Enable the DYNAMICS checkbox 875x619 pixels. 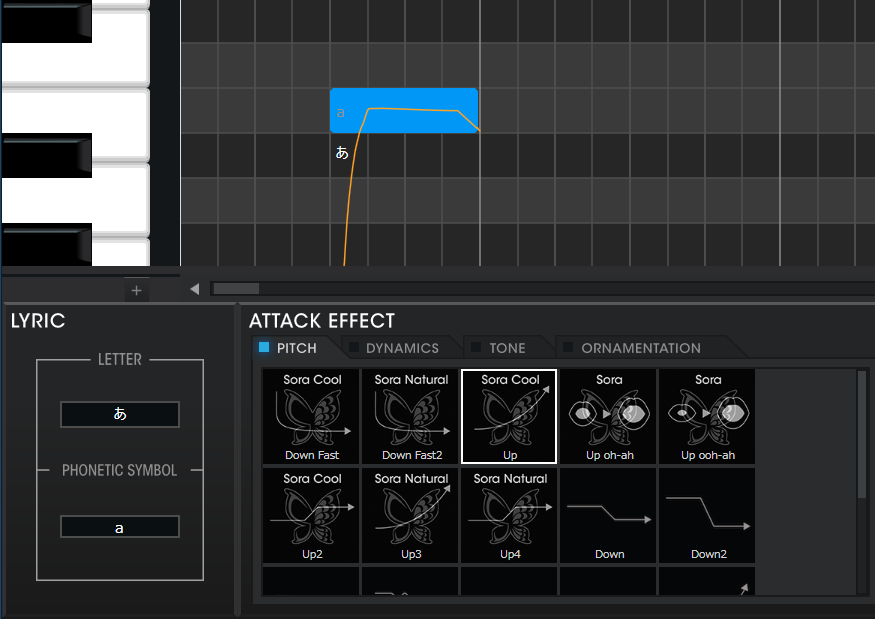[354, 347]
